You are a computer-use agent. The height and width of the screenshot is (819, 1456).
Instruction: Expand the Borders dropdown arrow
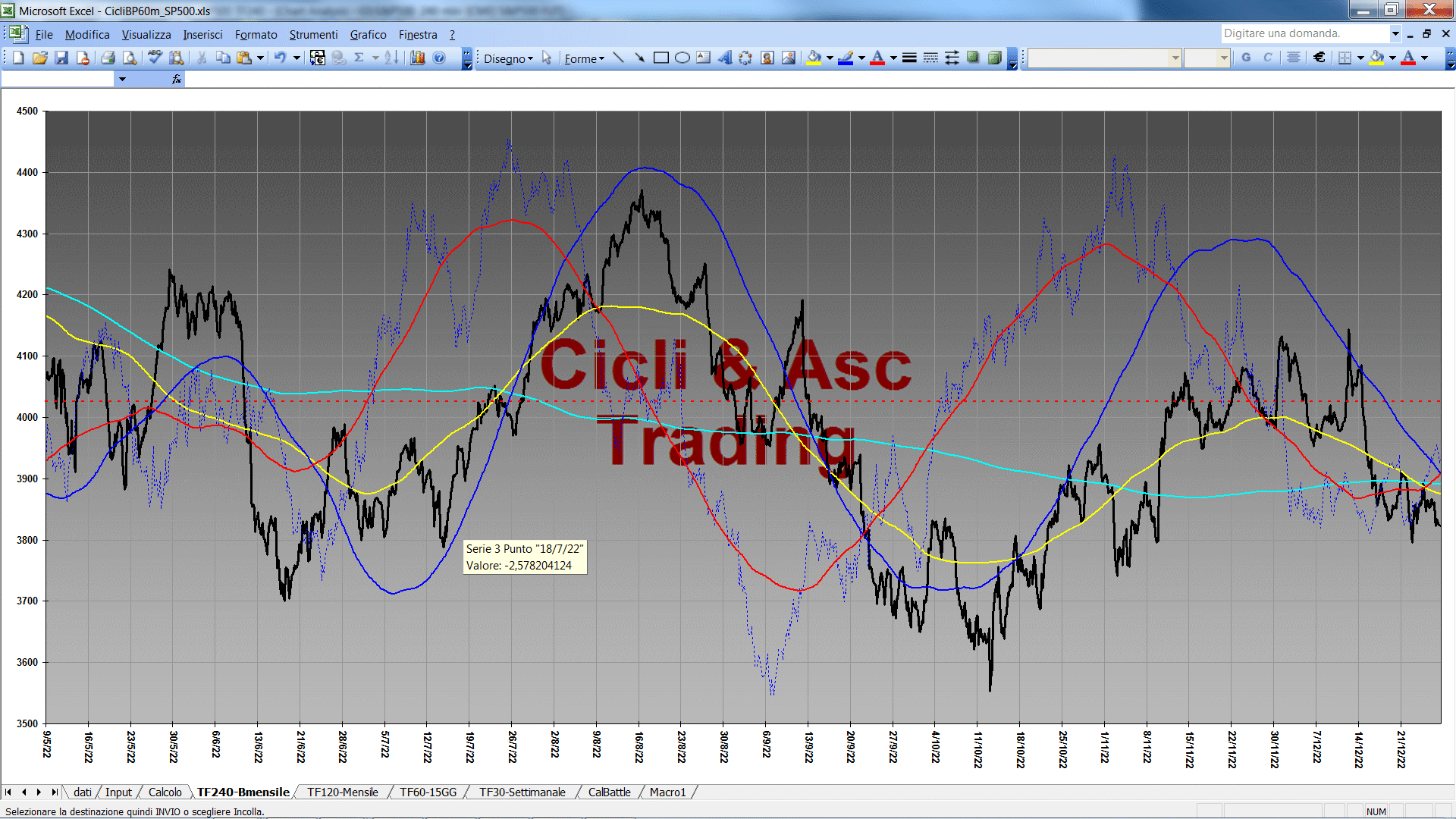[x=1360, y=58]
